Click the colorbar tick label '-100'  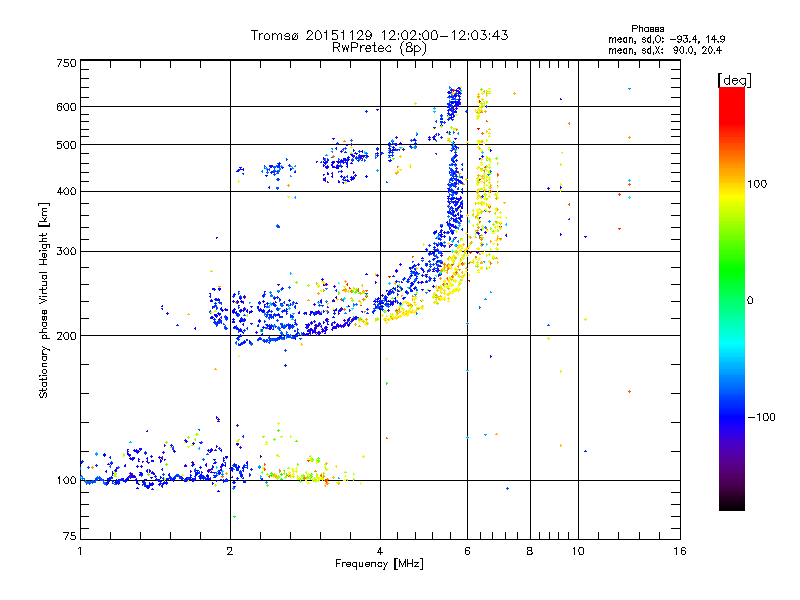click(761, 417)
